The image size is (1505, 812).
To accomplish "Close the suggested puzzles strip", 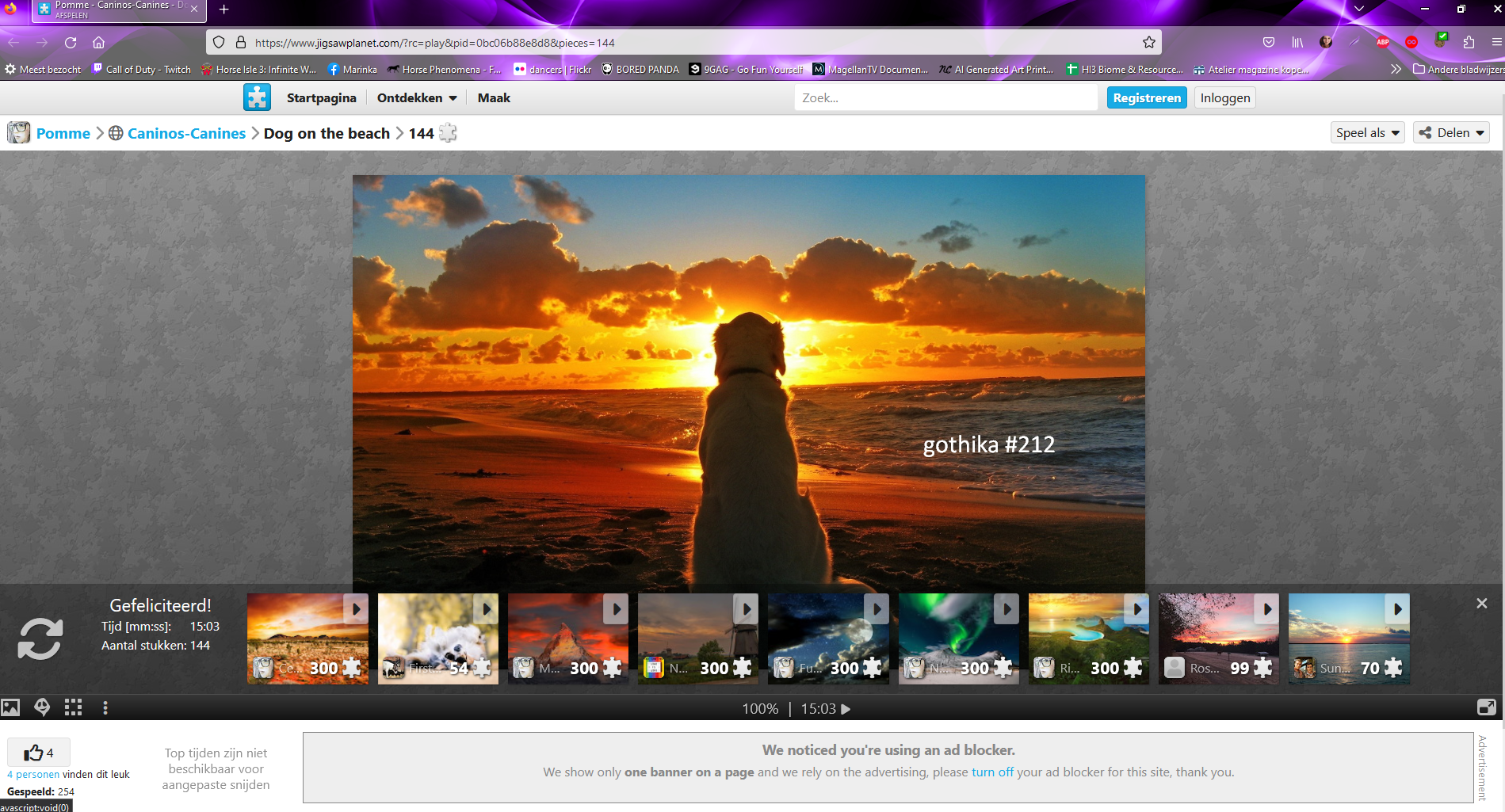I will click(1481, 604).
